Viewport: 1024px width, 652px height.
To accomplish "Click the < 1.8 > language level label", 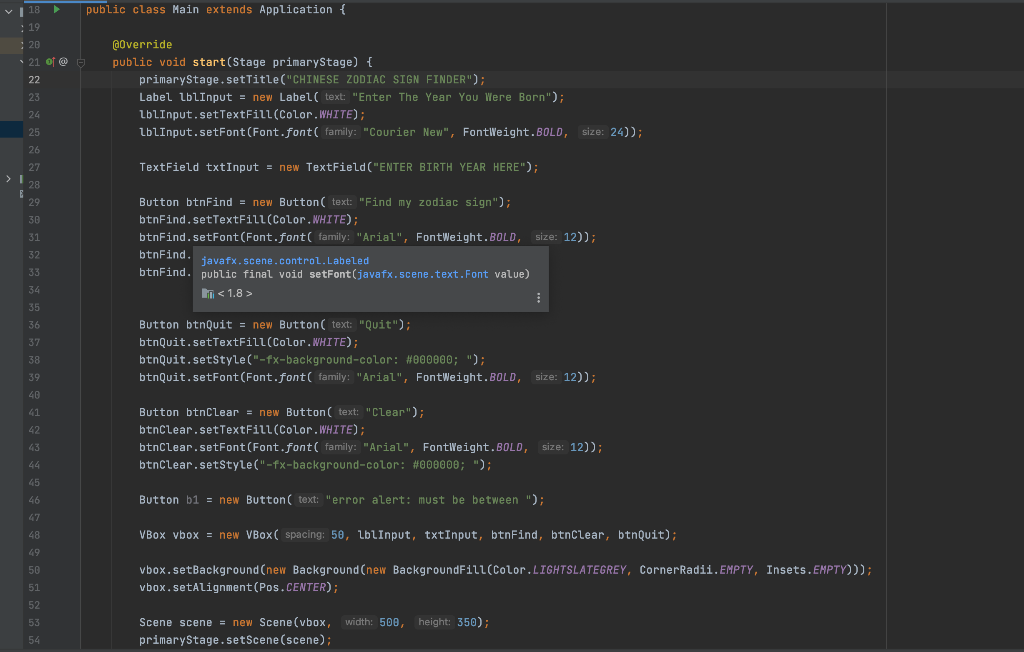I will pos(233,293).
